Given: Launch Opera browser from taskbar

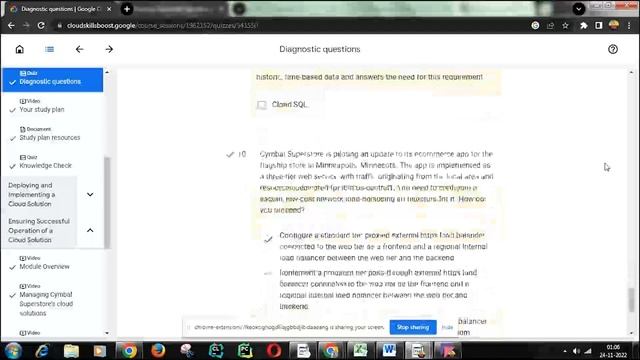Looking at the screenshot, I should coord(274,351).
